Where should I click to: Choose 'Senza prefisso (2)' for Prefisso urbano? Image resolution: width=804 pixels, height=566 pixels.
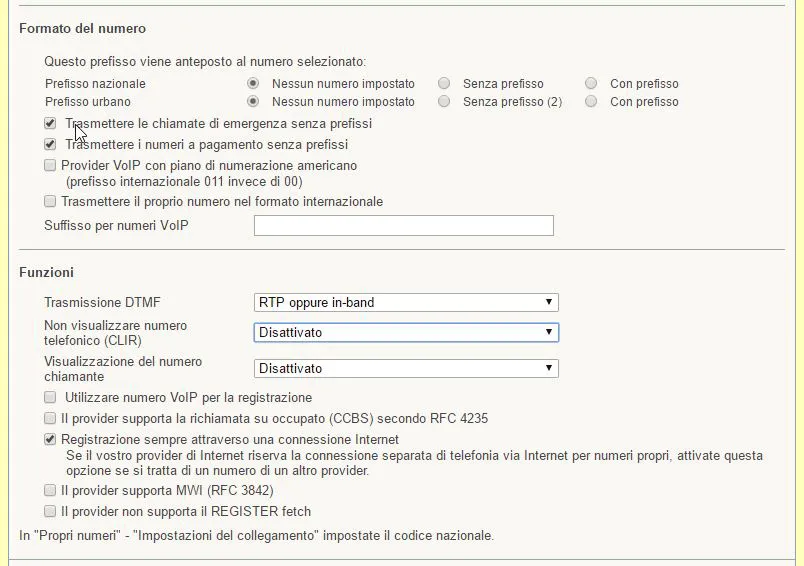click(x=444, y=102)
